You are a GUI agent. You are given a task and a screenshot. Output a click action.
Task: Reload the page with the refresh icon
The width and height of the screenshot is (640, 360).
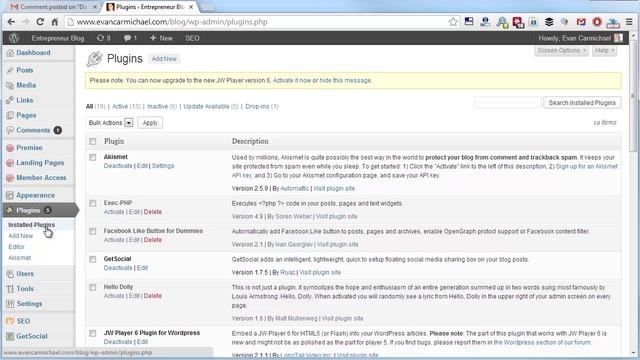(x=40, y=22)
